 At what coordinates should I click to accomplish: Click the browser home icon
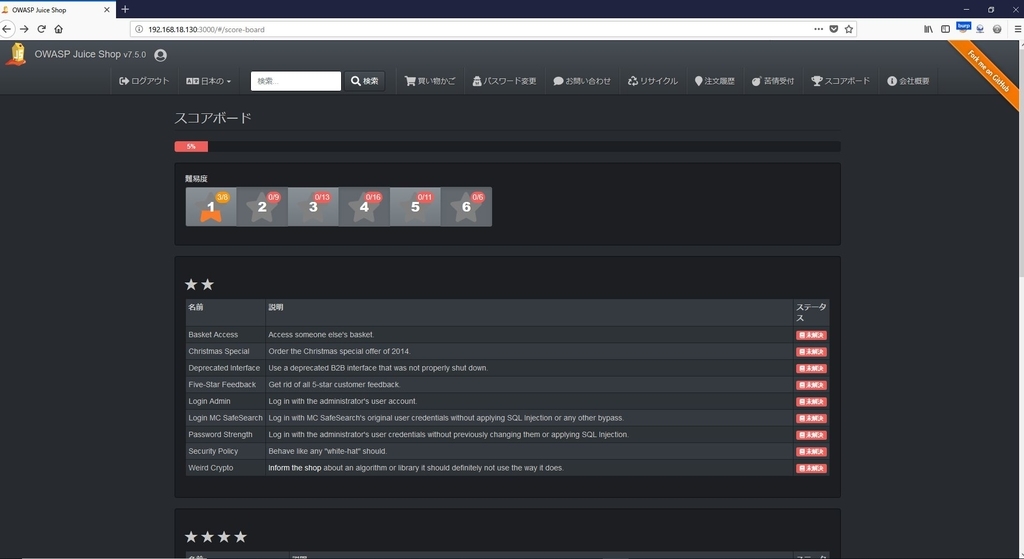click(59, 29)
